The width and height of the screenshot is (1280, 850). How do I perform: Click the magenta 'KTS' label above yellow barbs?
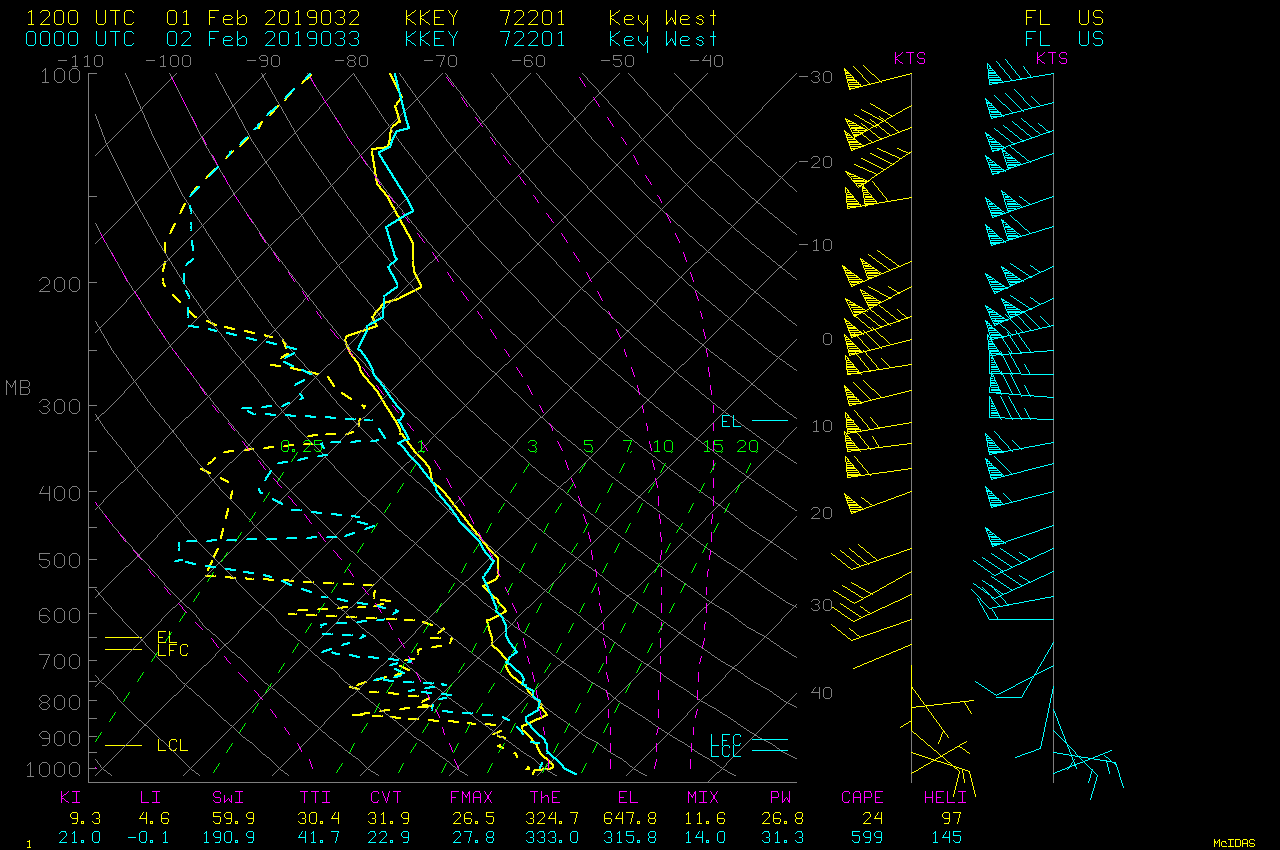click(910, 59)
